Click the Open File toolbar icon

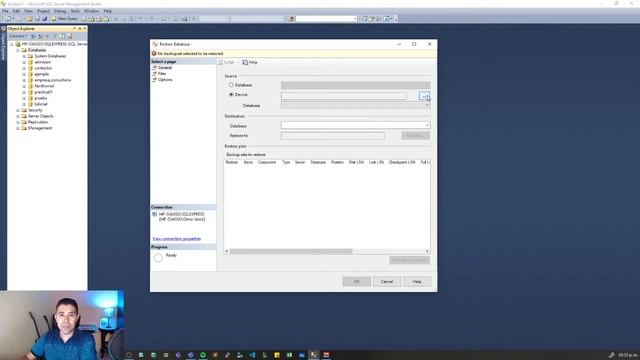pyautogui.click(x=29, y=19)
